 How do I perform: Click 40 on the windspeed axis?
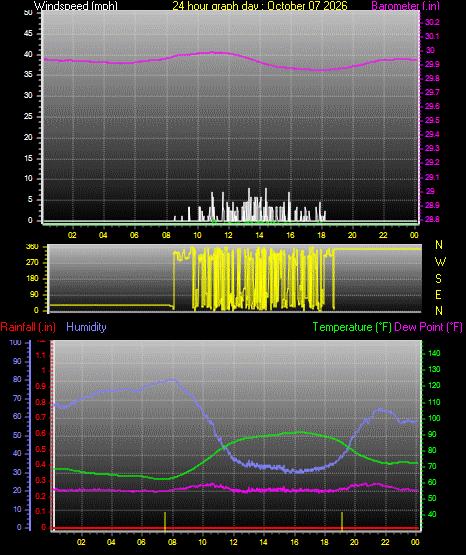point(28,54)
